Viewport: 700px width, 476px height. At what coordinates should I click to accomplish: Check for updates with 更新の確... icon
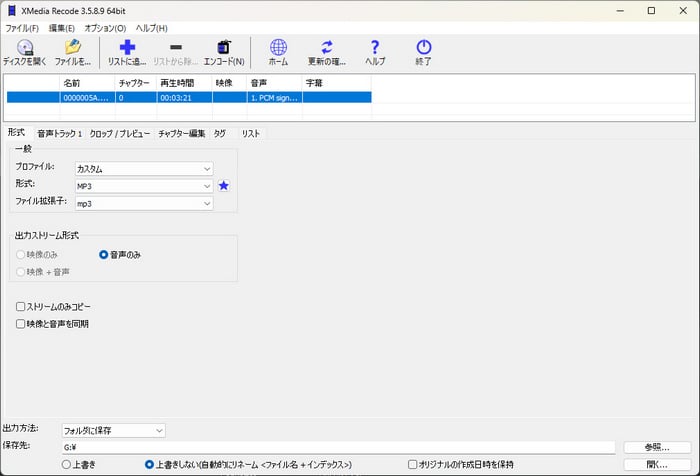pyautogui.click(x=327, y=53)
